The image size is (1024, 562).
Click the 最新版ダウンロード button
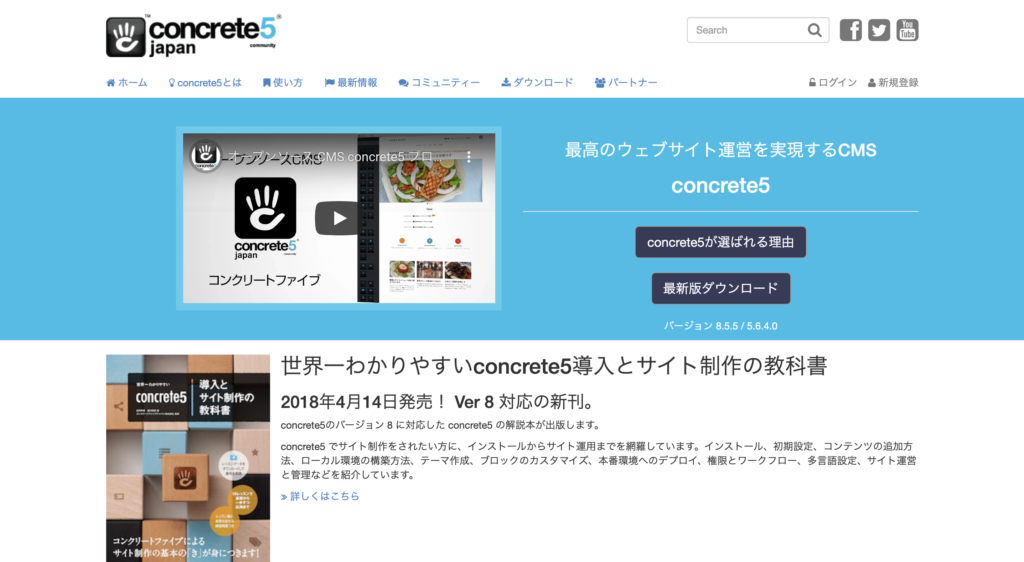tap(720, 289)
